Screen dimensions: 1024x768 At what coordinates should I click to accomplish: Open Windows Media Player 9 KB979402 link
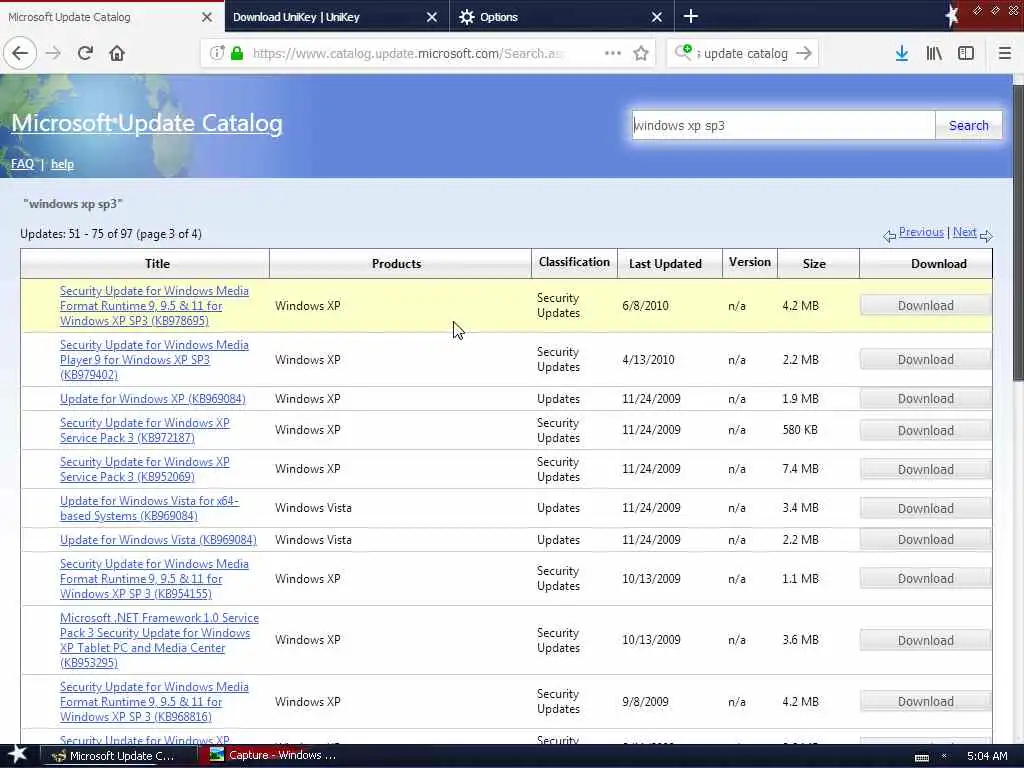click(154, 360)
